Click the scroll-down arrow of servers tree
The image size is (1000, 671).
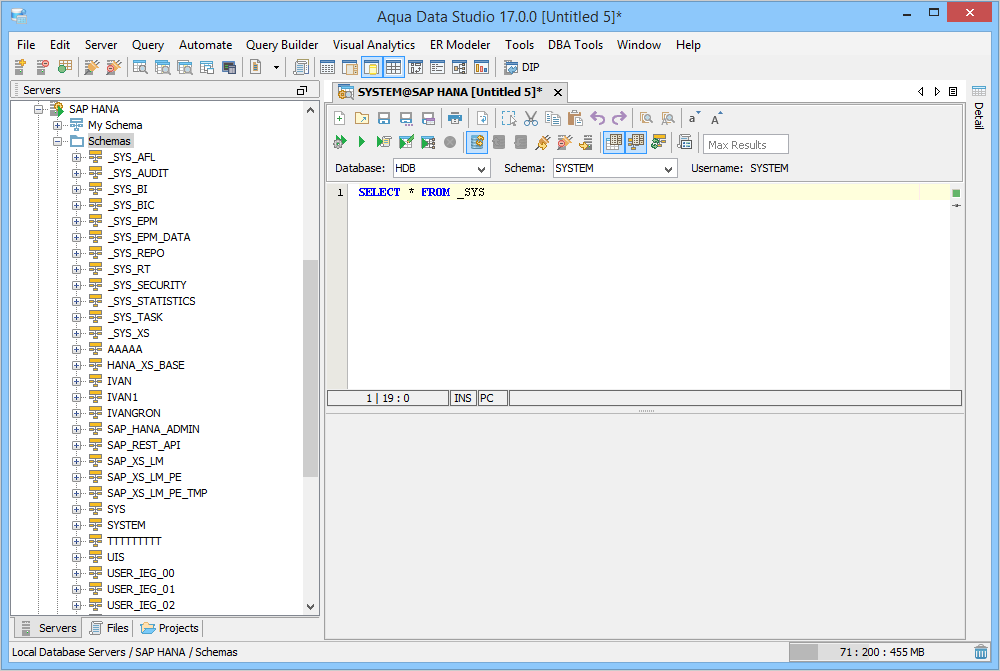point(311,607)
